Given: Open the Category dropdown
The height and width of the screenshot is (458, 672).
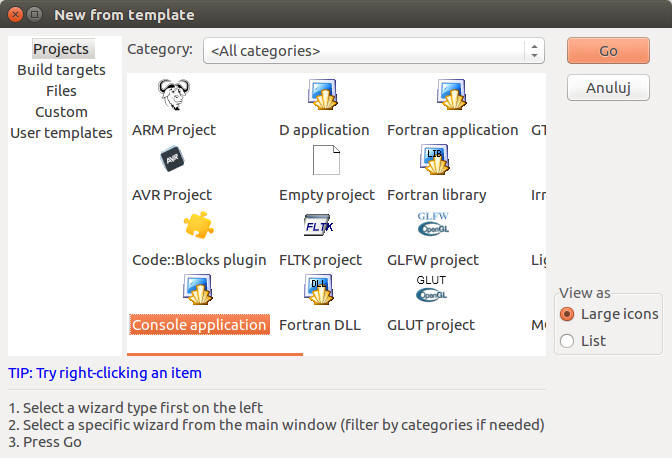Looking at the screenshot, I should (373, 50).
